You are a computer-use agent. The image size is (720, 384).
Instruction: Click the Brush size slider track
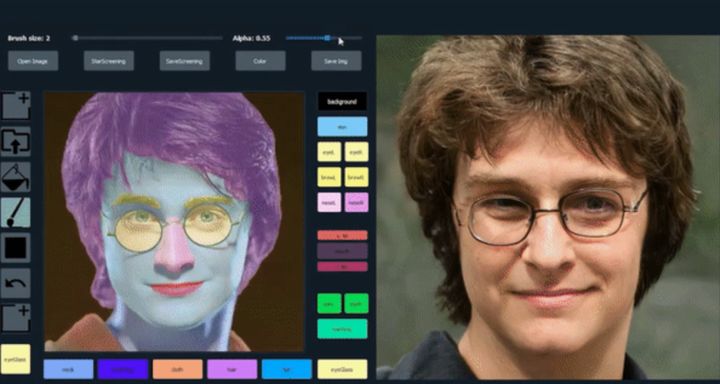pos(147,38)
